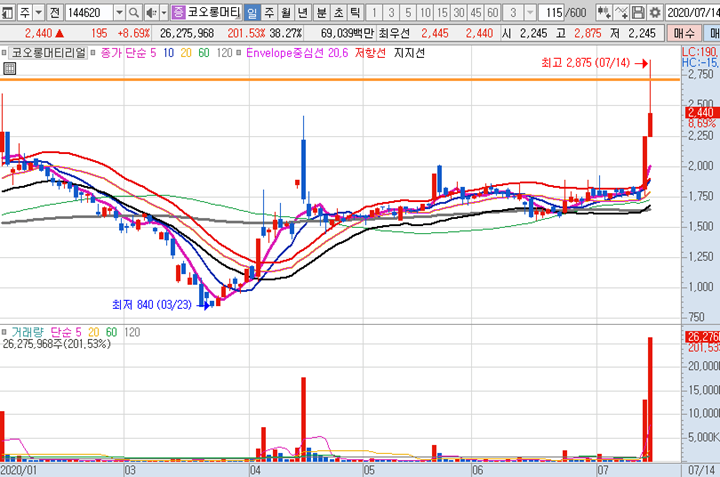The width and height of the screenshot is (720, 477).
Task: Click the green 60 moving average legend
Action: click(x=204, y=53)
